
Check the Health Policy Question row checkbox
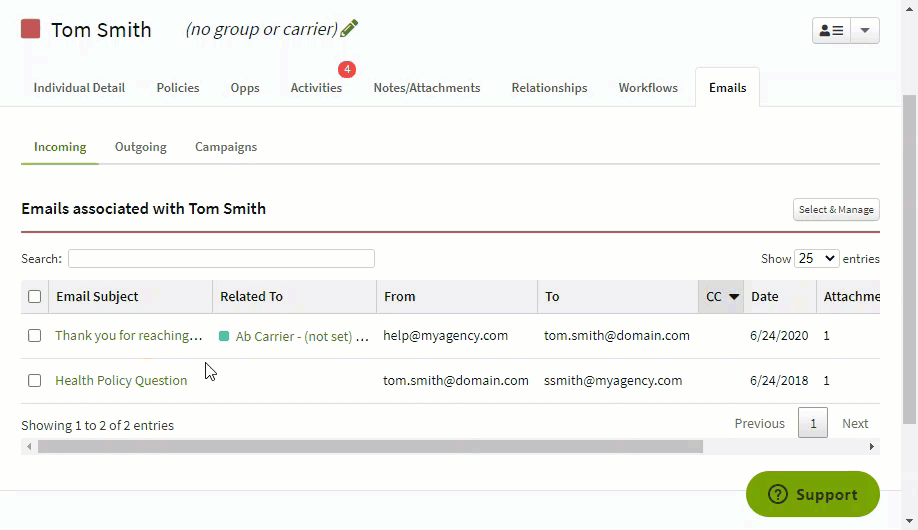(x=35, y=381)
